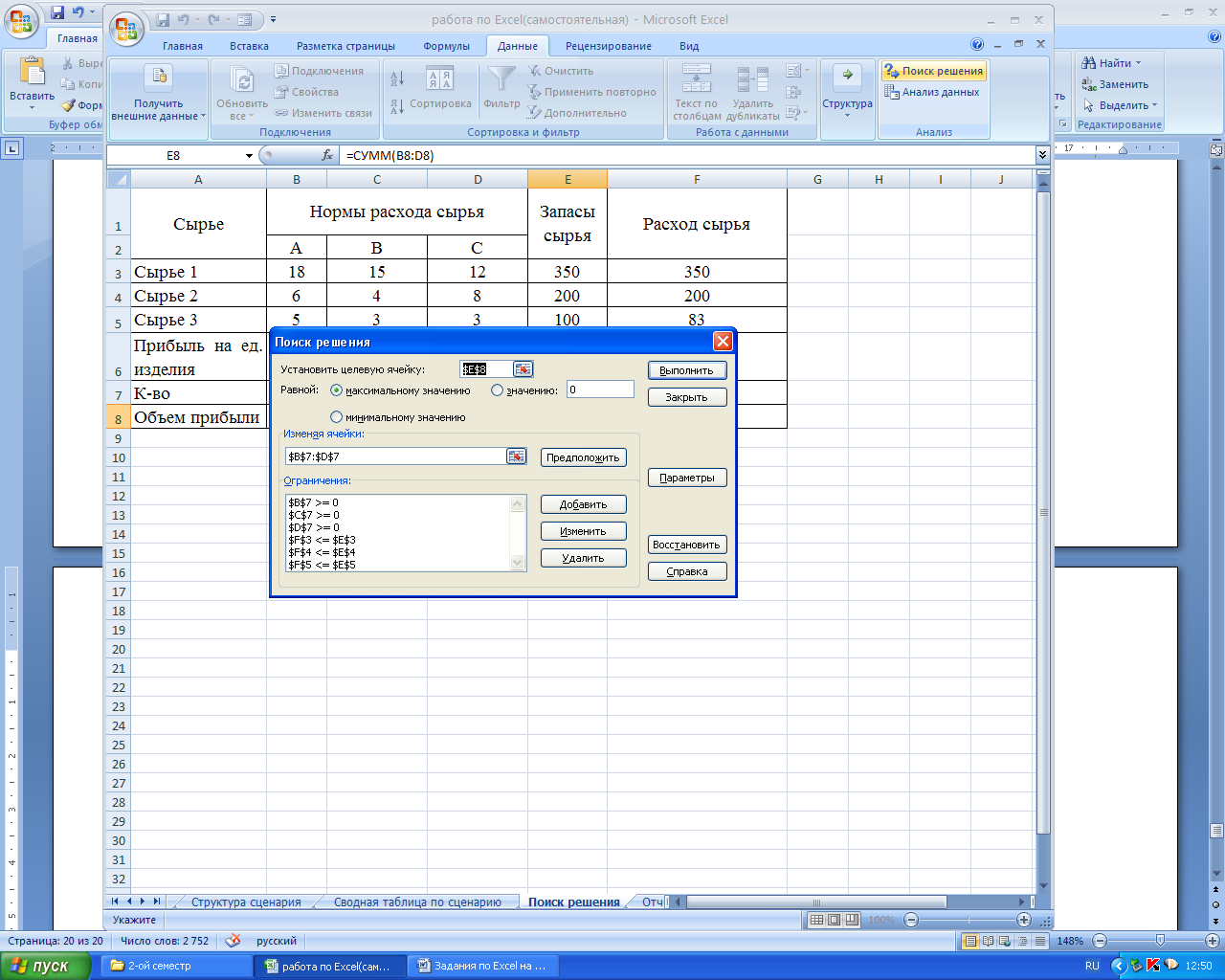
Task: Click the Выполнить button
Action: coord(687,370)
